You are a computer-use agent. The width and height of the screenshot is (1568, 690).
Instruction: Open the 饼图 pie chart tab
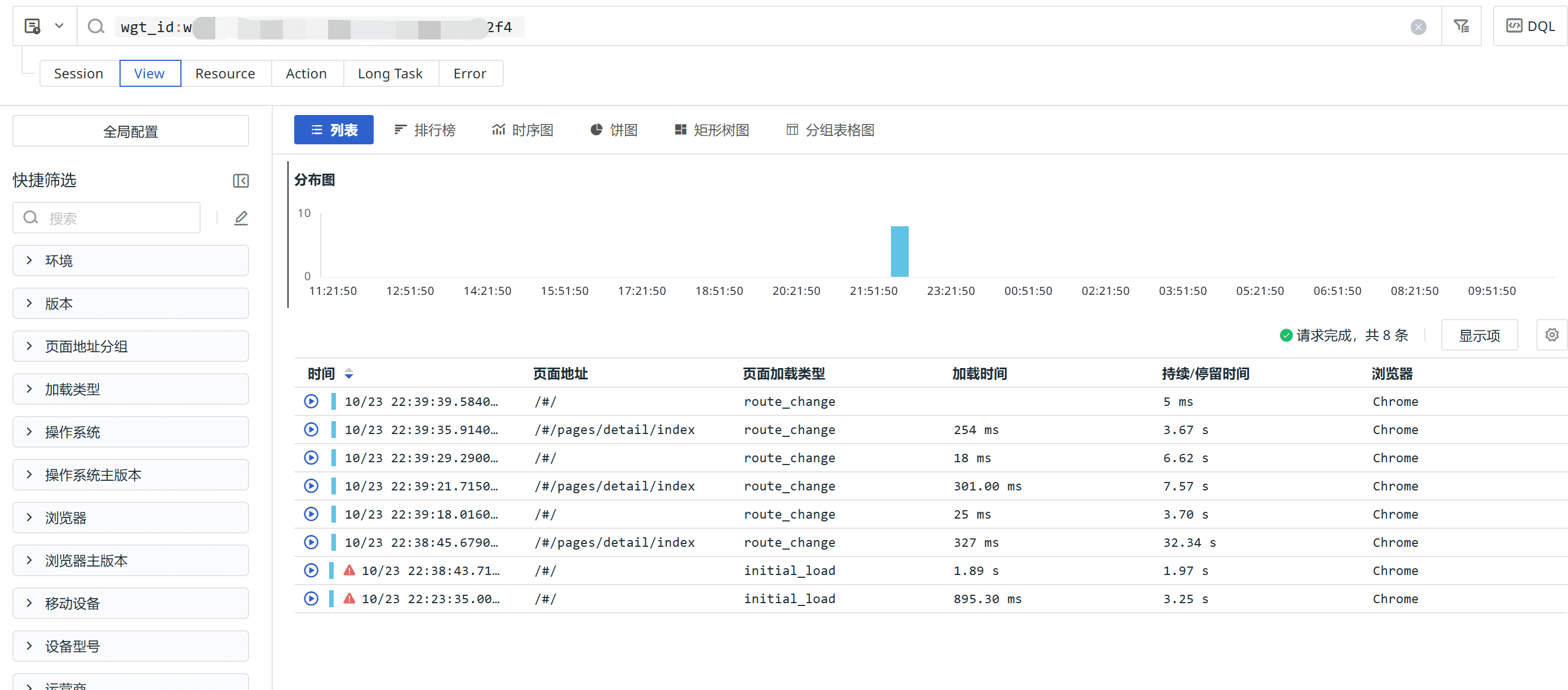pyautogui.click(x=614, y=130)
